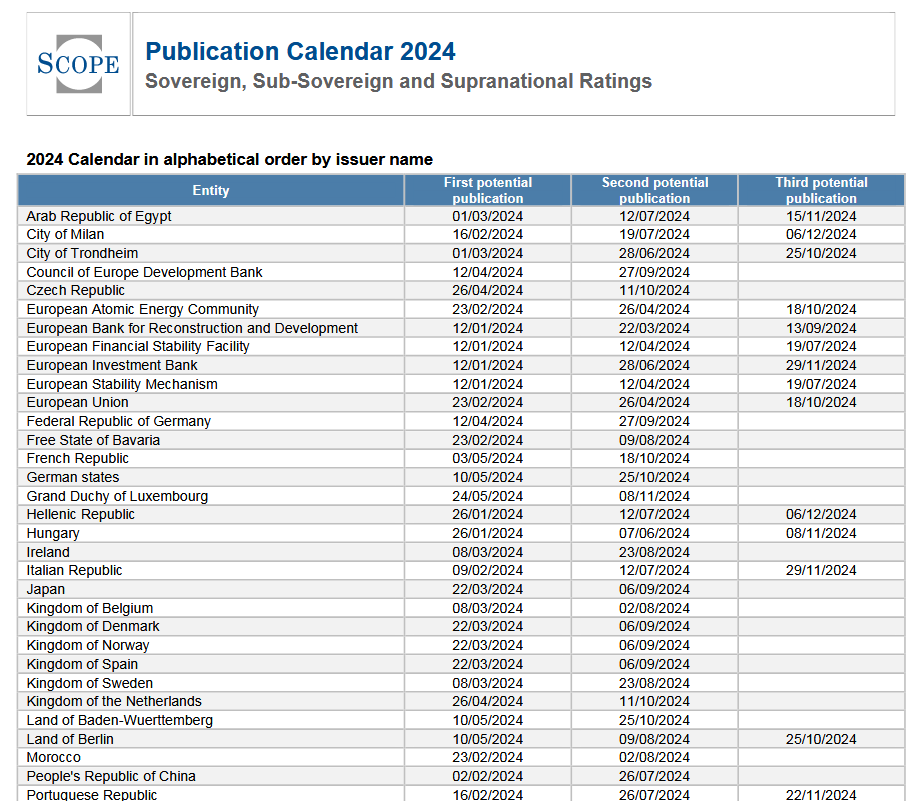This screenshot has width=920, height=801.
Task: Select French Republic's first date 03/05/2024
Action: [x=487, y=458]
